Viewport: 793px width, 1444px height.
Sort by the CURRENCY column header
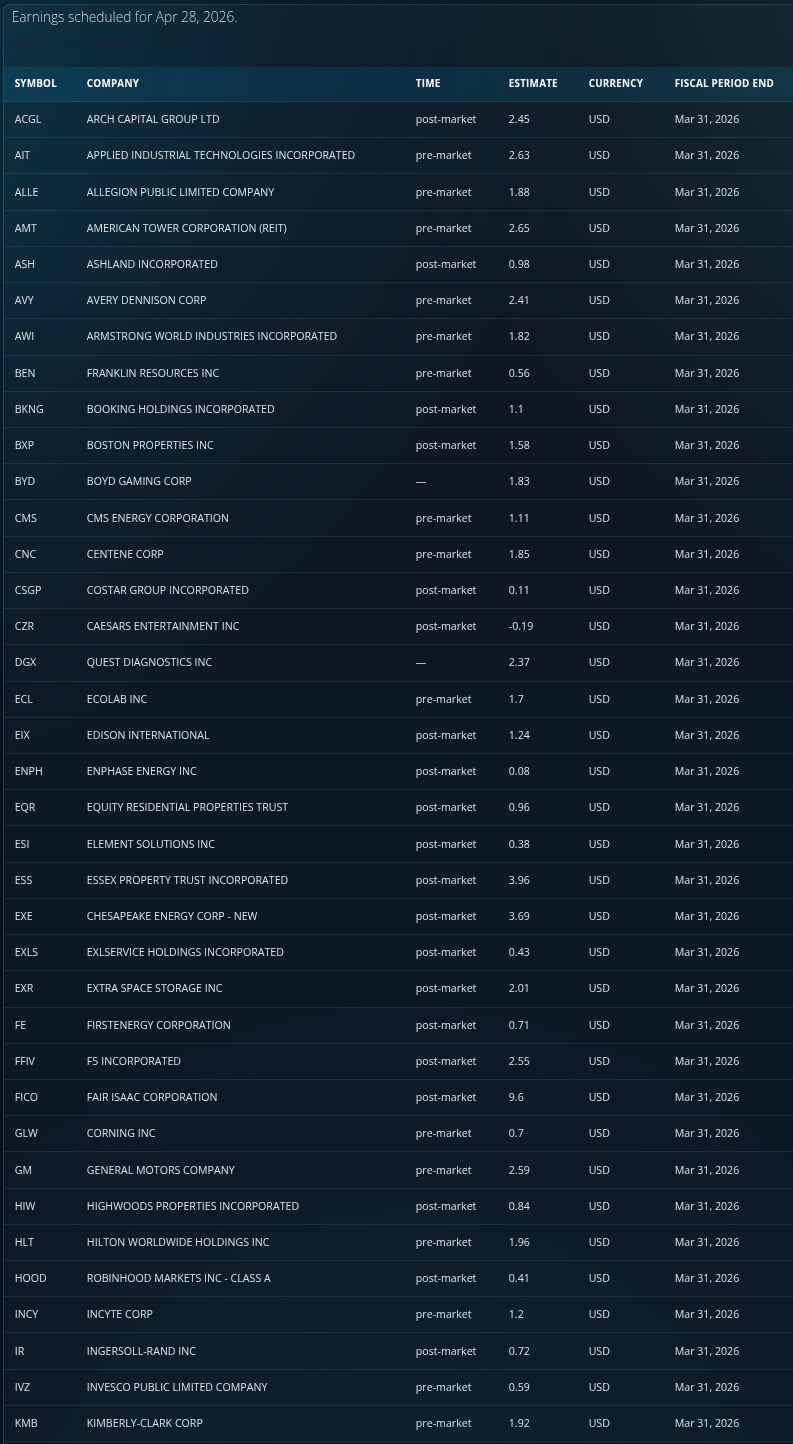615,83
